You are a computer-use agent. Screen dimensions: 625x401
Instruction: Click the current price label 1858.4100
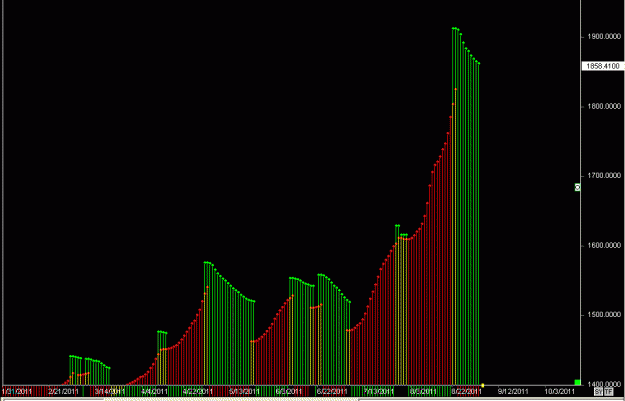pyautogui.click(x=603, y=66)
